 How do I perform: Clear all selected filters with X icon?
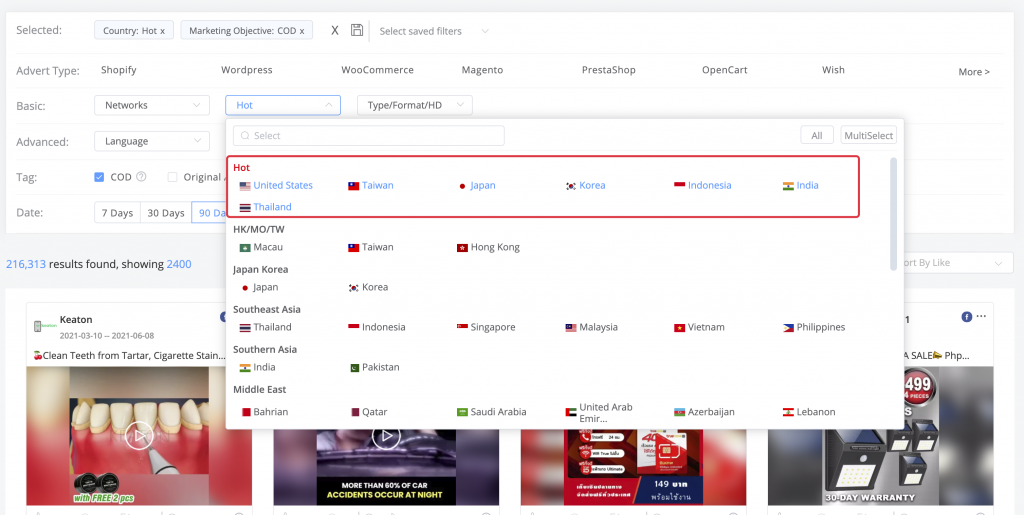[x=335, y=31]
